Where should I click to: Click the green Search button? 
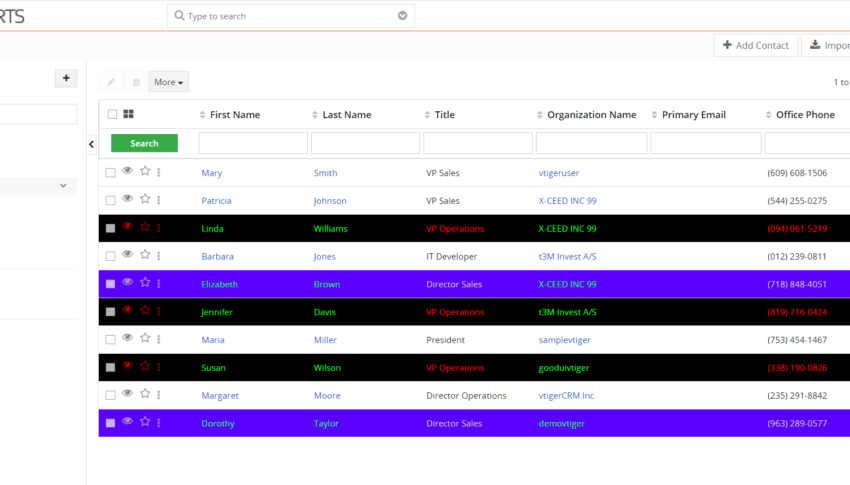pyautogui.click(x=144, y=143)
